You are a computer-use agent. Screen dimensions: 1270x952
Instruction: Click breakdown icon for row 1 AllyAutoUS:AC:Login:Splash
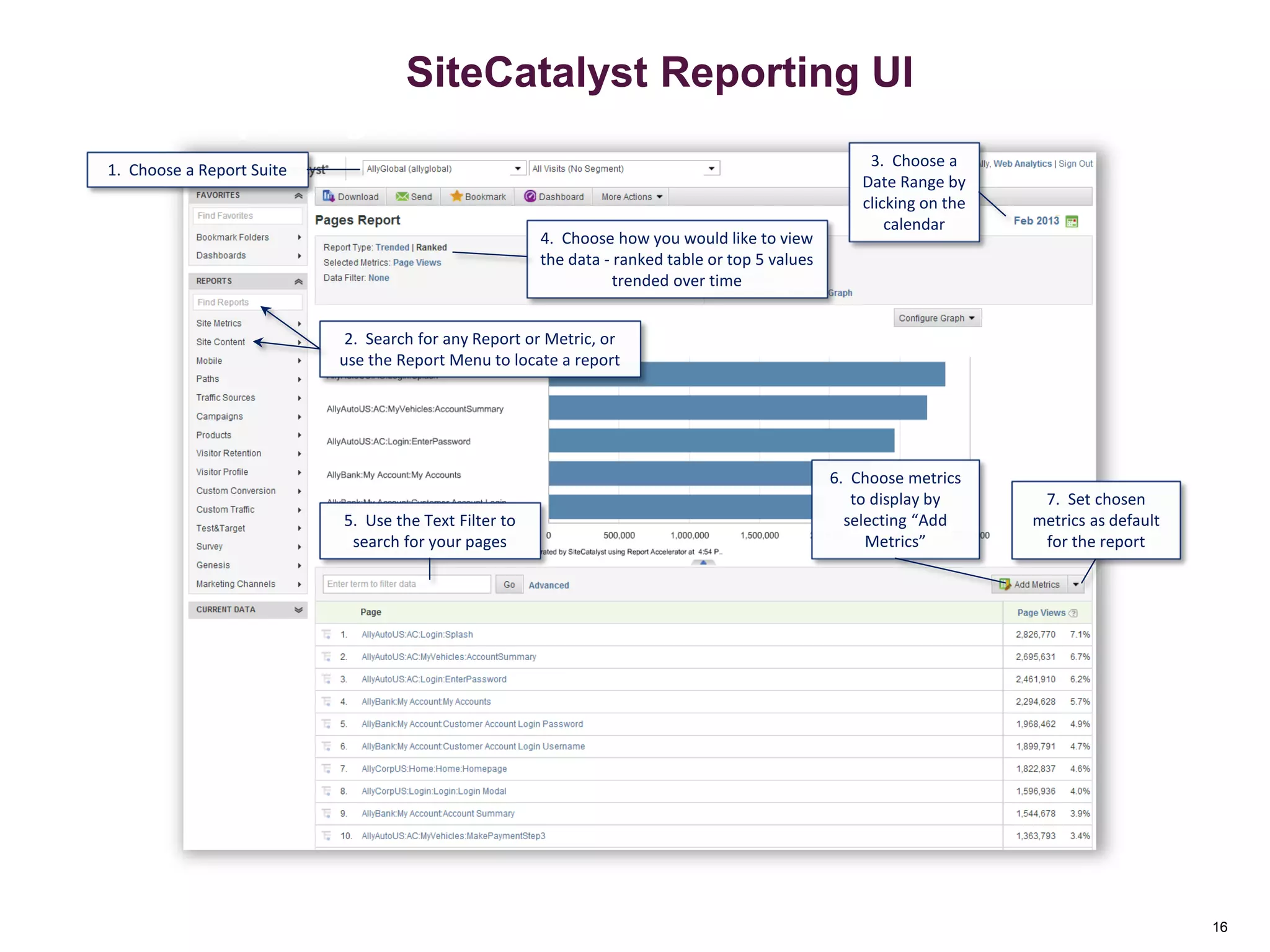(326, 634)
